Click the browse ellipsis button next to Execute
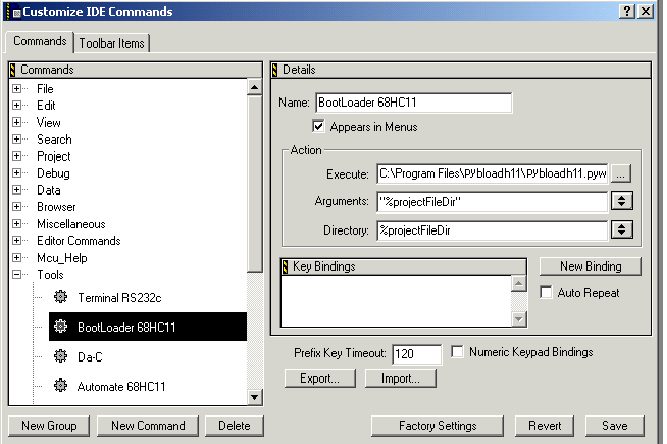Screen dimensions: 667x444 (621, 173)
